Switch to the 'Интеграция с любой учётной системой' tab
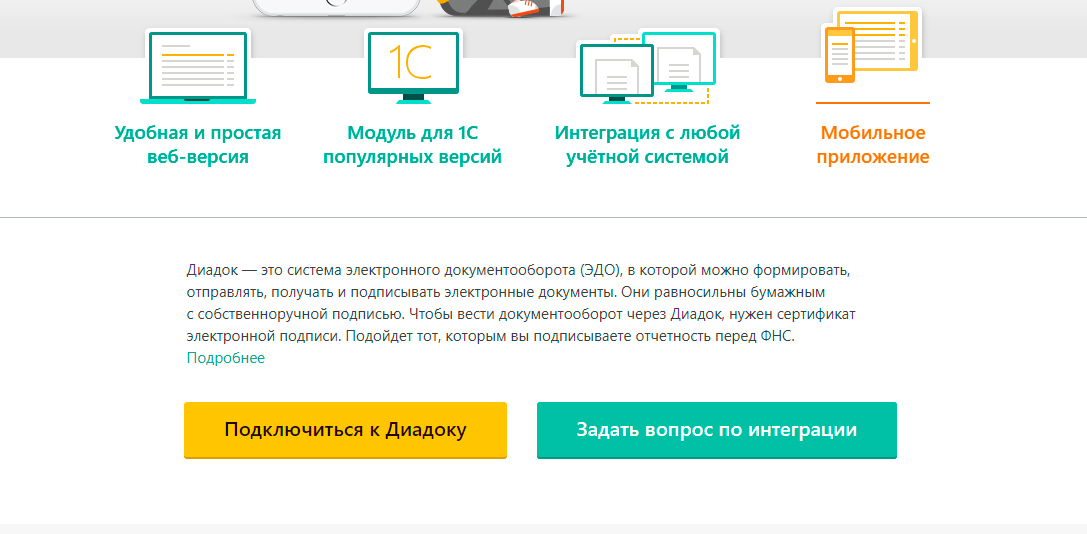 click(647, 144)
